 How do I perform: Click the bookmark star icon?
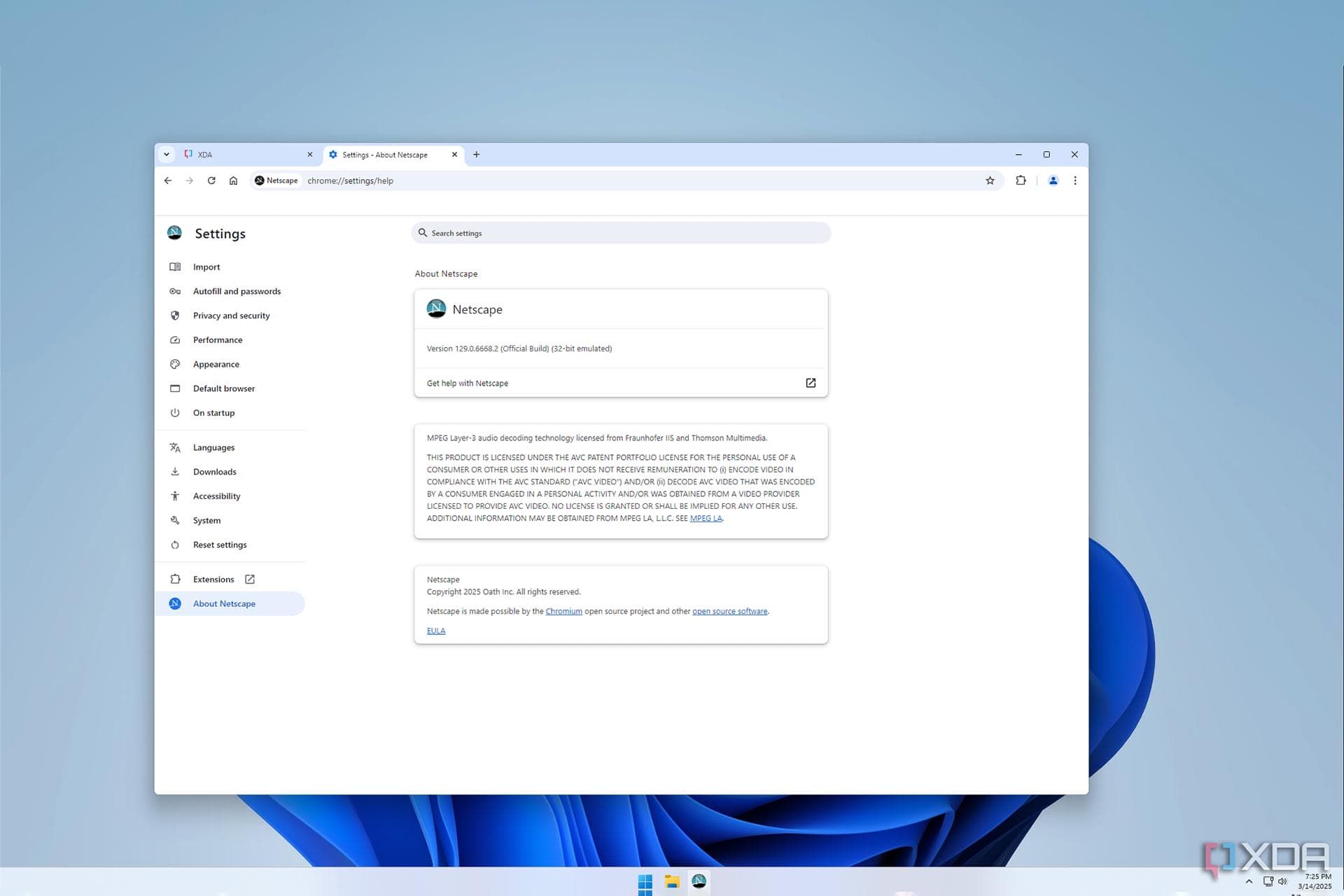pos(989,180)
